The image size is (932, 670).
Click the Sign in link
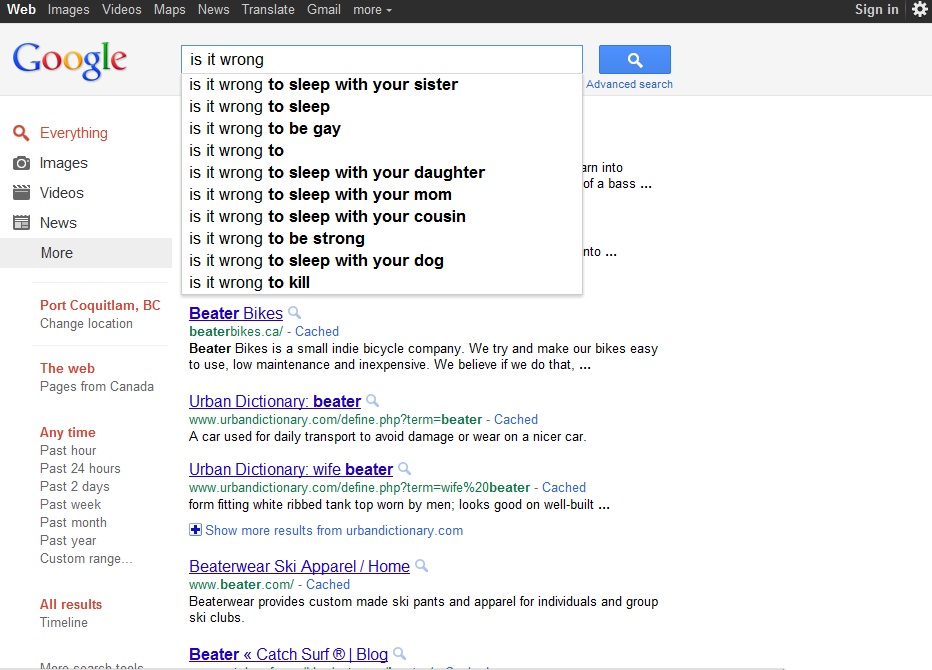pyautogui.click(x=877, y=10)
